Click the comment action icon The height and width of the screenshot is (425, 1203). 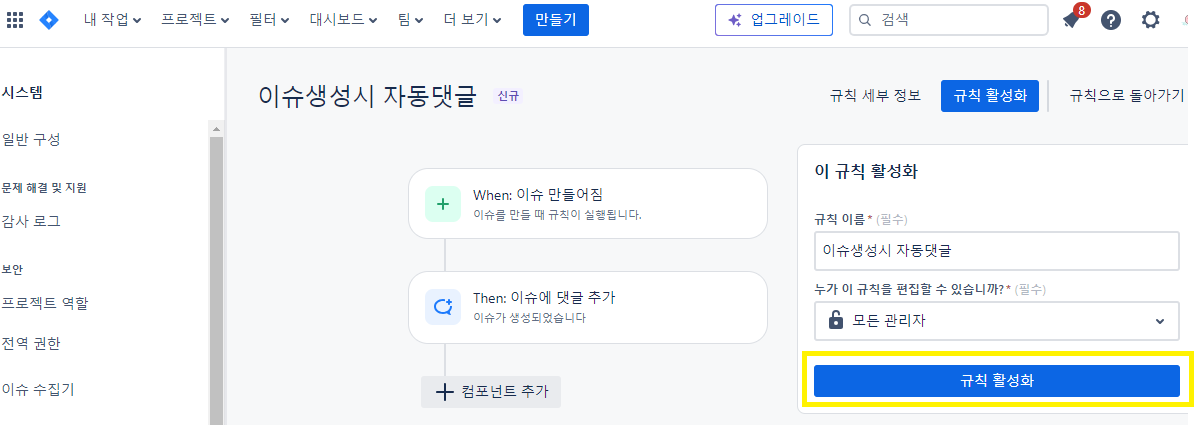coord(442,307)
